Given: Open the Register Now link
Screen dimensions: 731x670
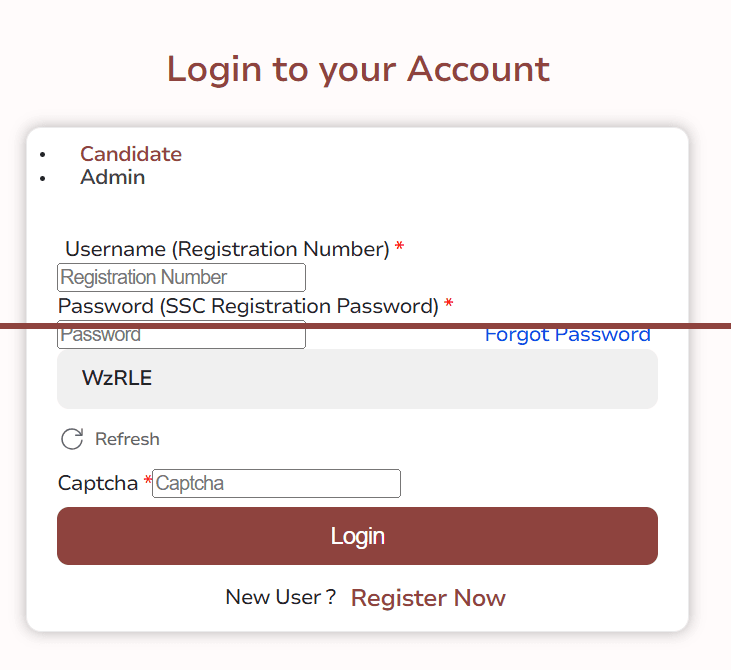Looking at the screenshot, I should click(428, 598).
